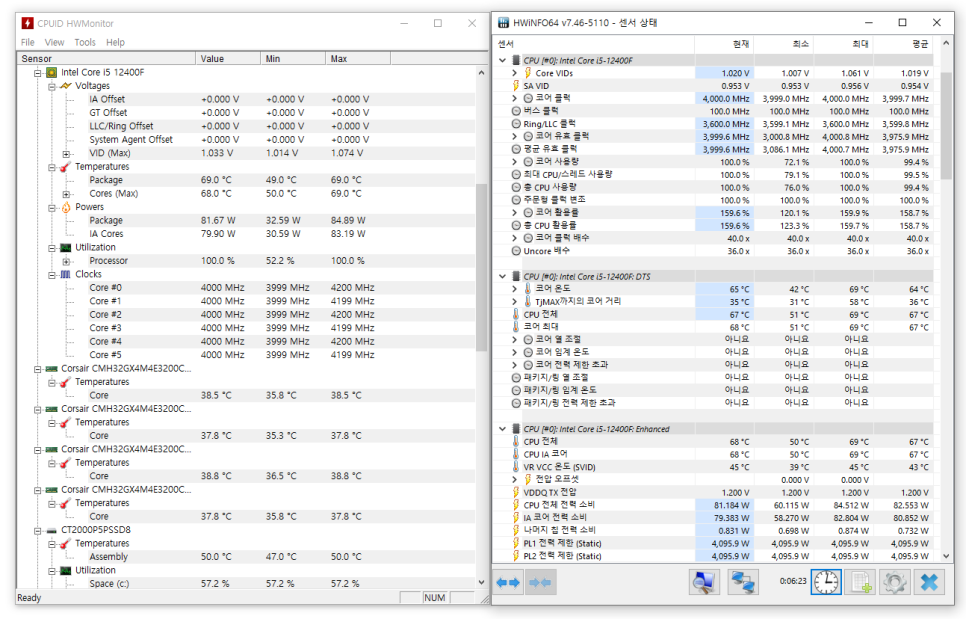966x619 pixels.
Task: Expand the 코어 사용량 chevron
Action: pos(514,161)
